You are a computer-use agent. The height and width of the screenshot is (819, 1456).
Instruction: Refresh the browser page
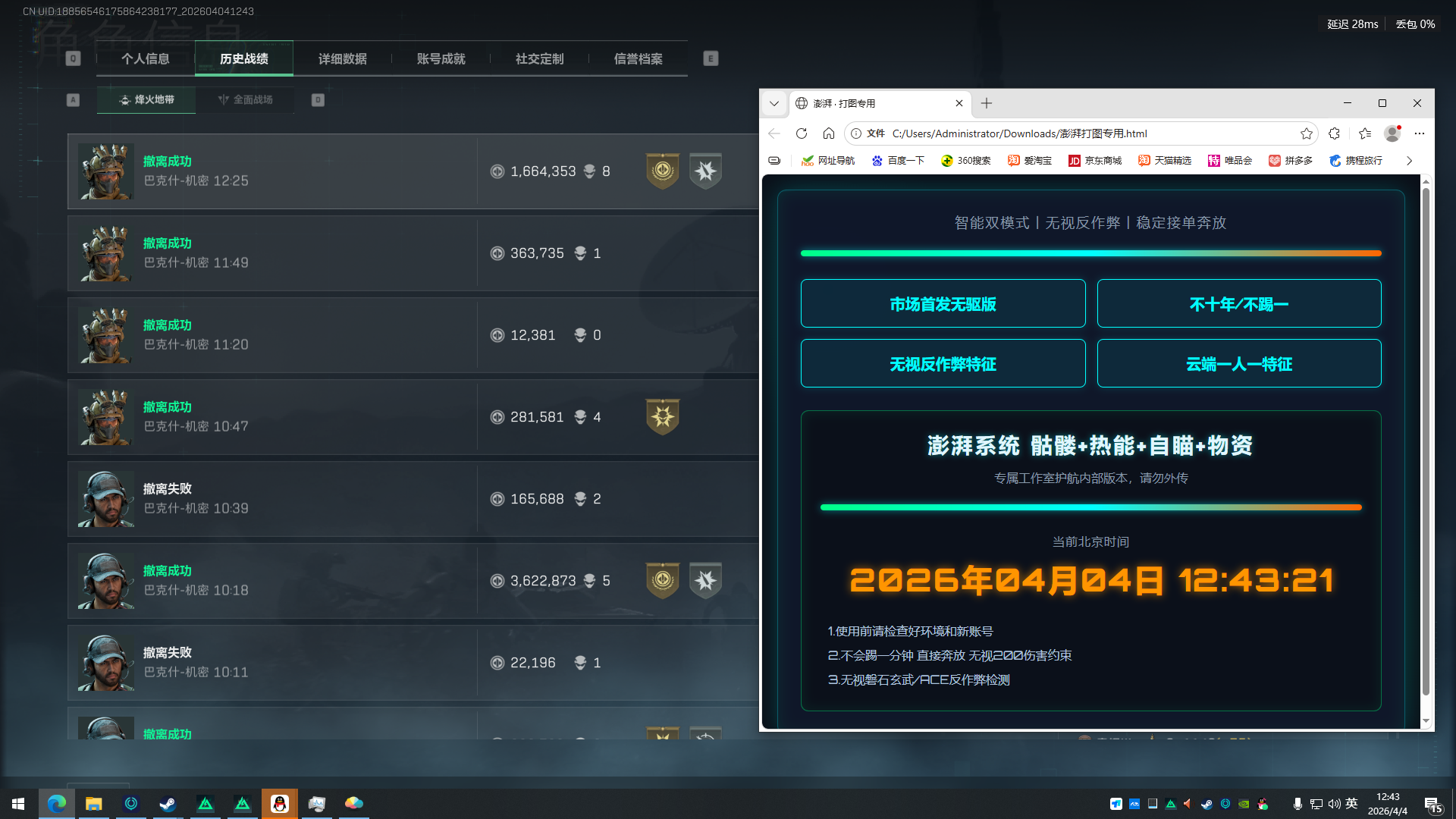pos(802,133)
